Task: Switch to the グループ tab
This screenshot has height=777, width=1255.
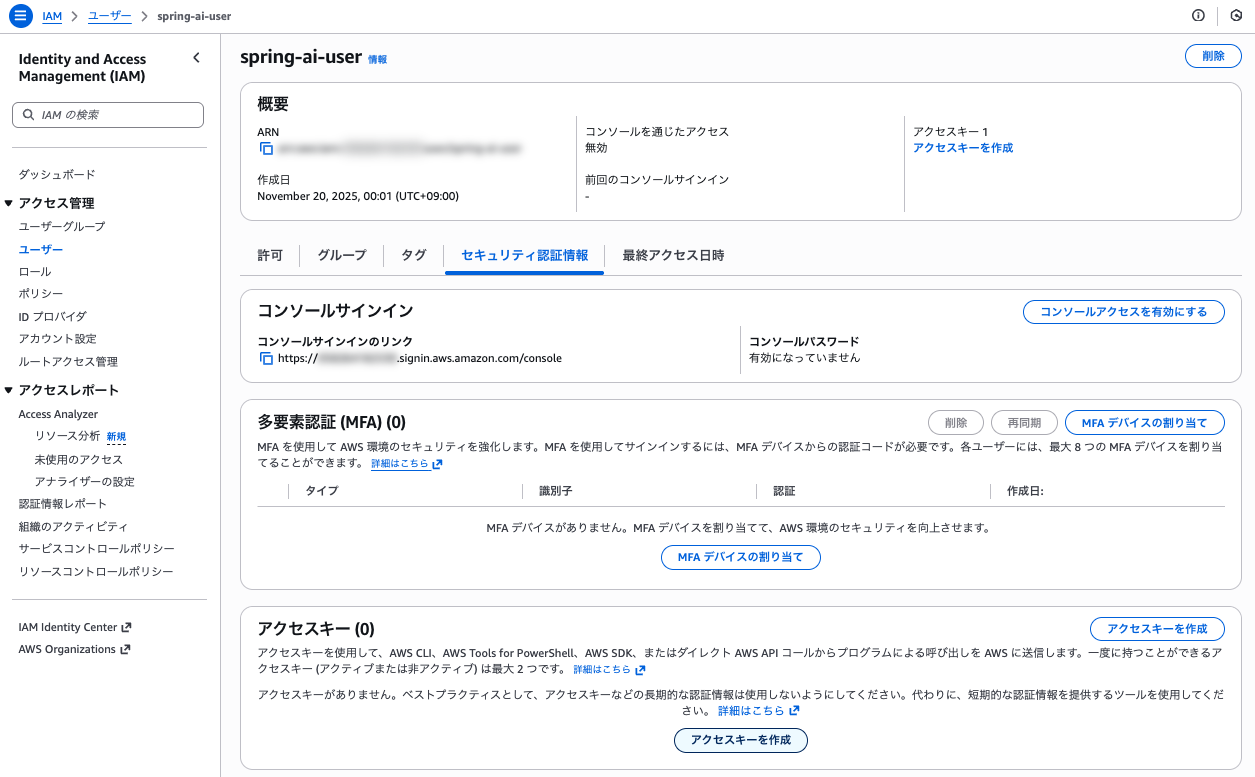Action: pos(342,256)
